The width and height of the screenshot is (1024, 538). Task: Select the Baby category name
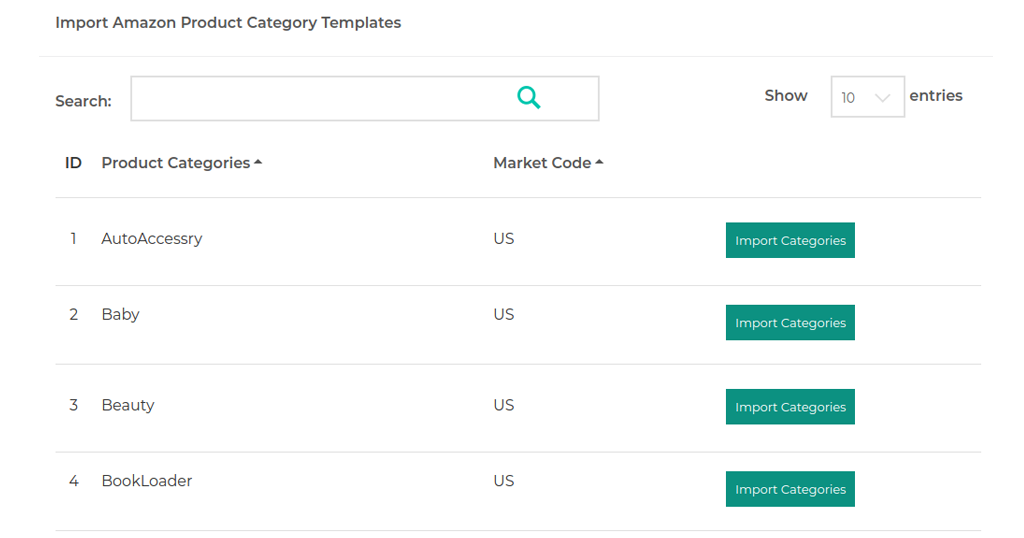[x=120, y=315]
